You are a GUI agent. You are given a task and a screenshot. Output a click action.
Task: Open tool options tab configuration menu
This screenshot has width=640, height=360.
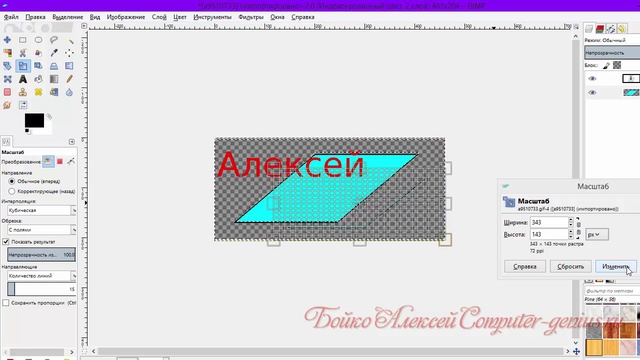coord(72,142)
